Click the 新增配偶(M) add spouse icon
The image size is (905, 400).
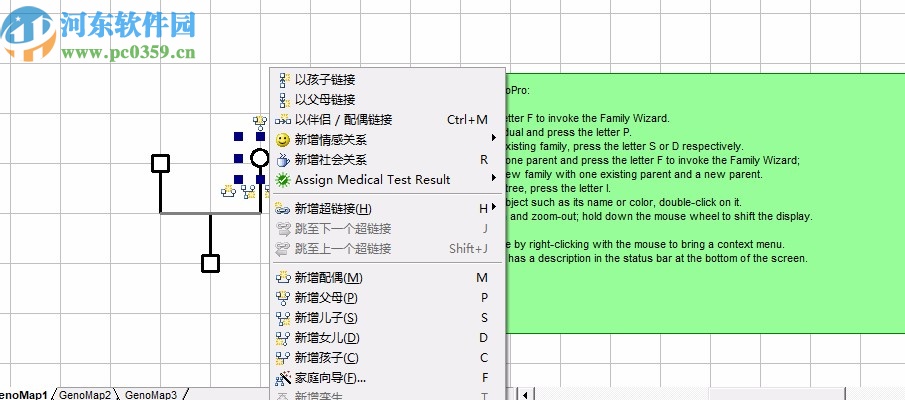283,278
